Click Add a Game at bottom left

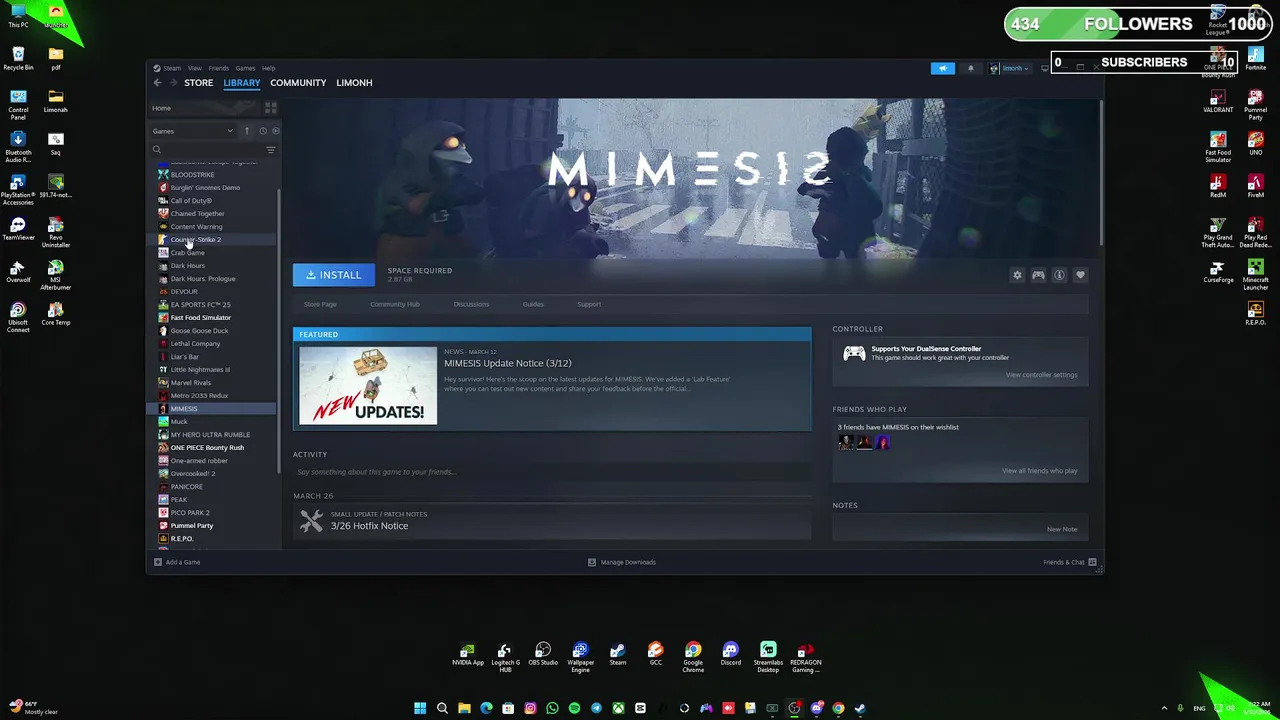point(177,562)
